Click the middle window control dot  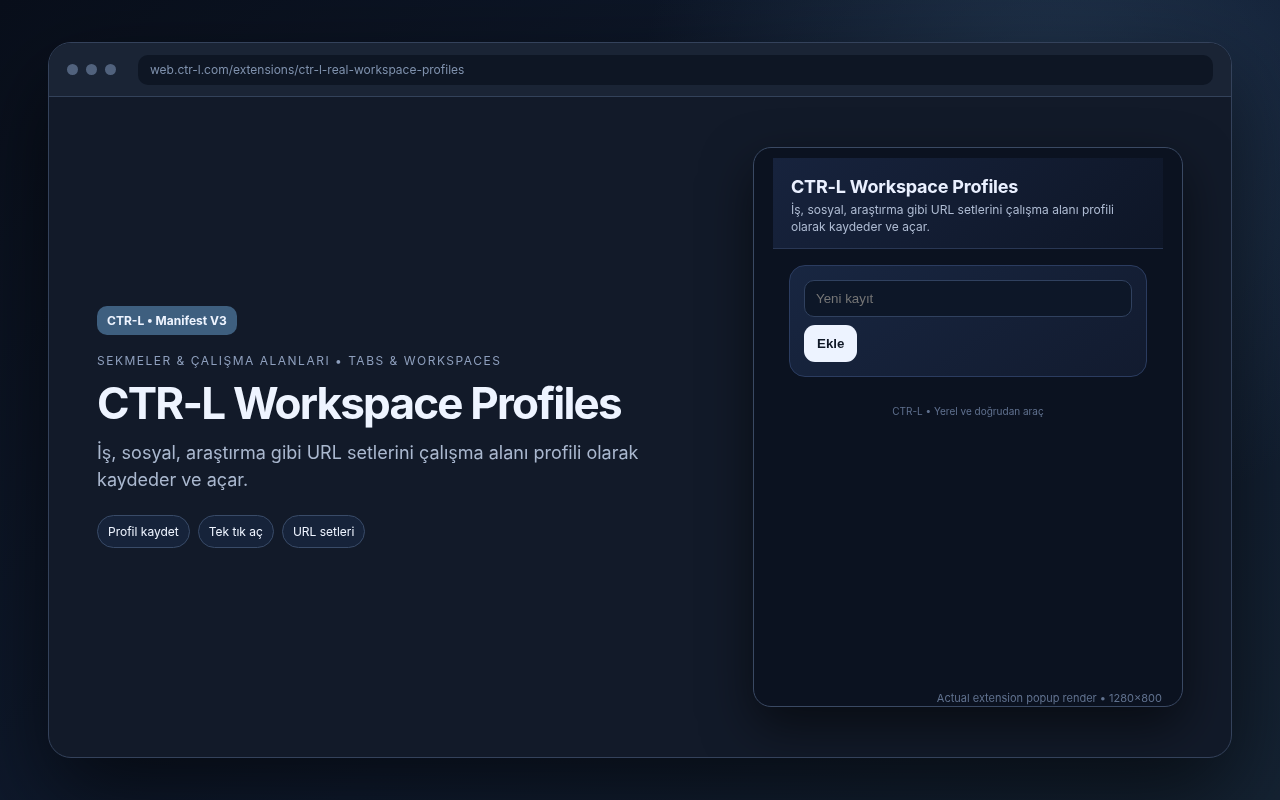[x=91, y=69]
